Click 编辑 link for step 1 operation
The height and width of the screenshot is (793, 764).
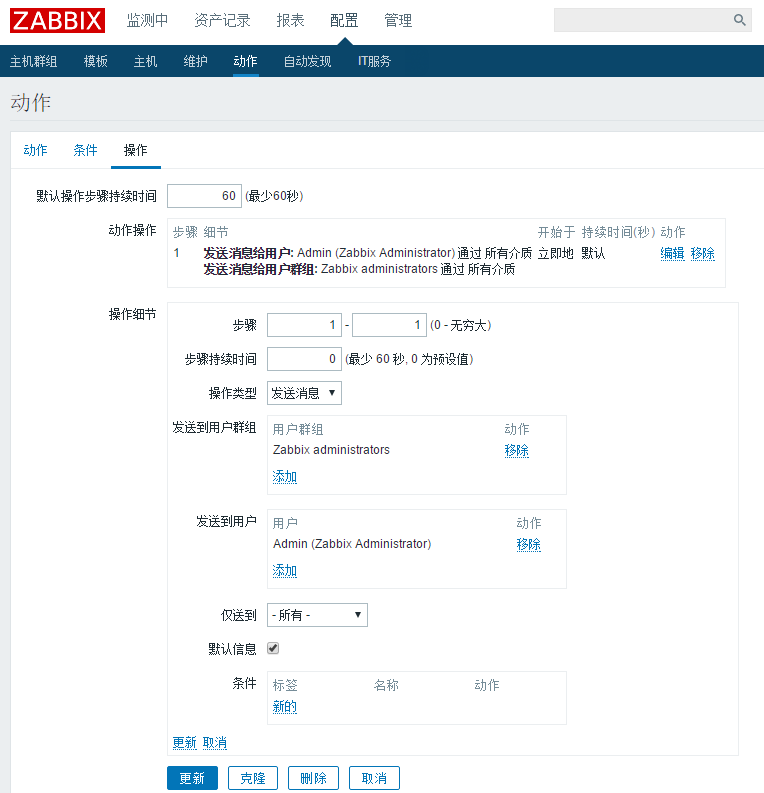(672, 253)
